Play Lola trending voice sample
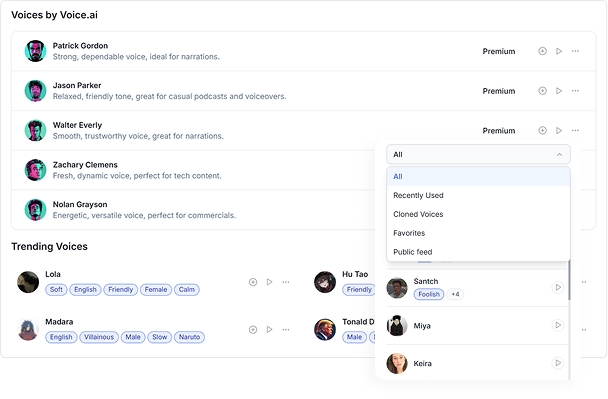The width and height of the screenshot is (608, 399). (269, 282)
